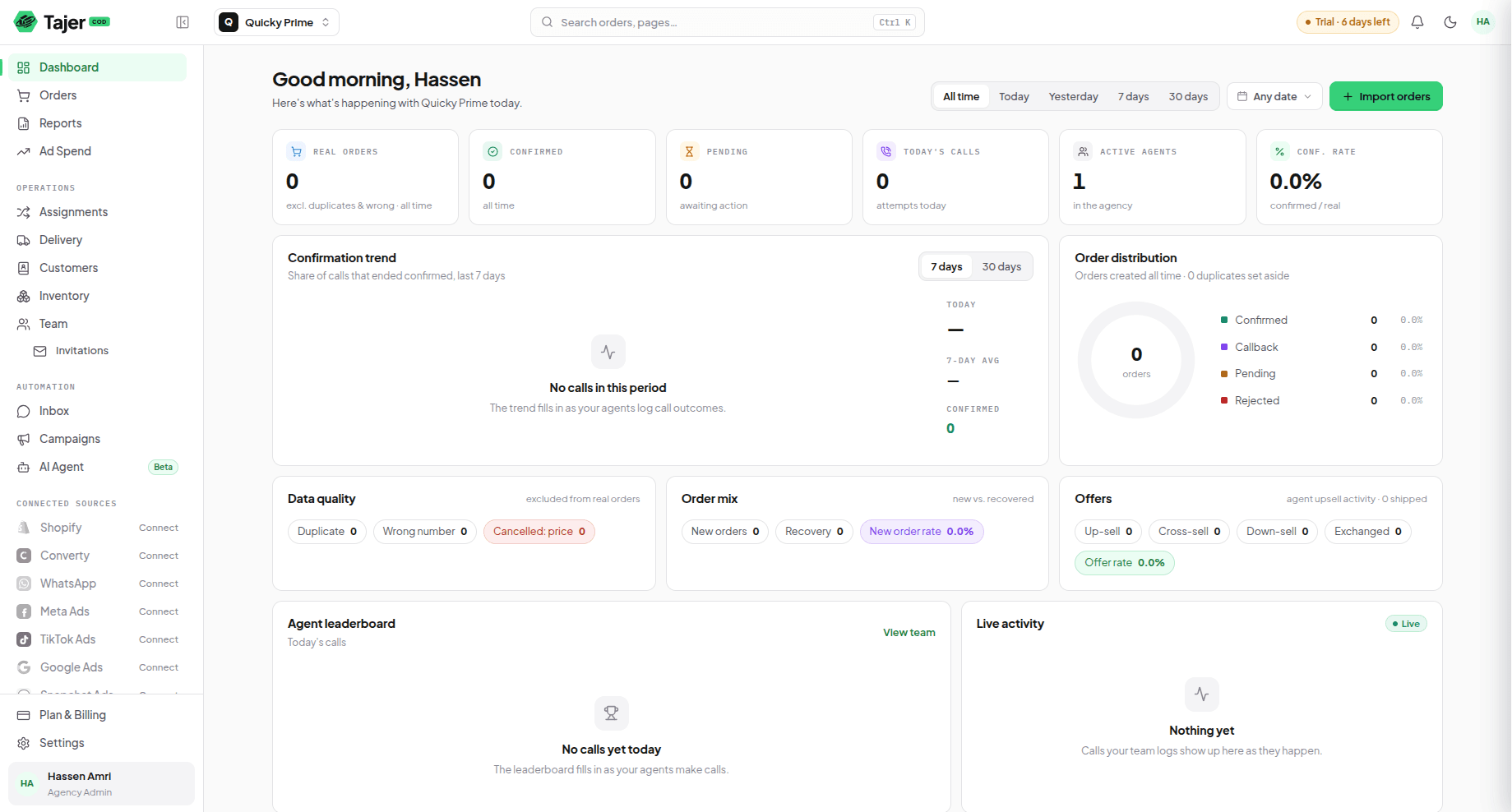
Task: Expand Hassen Amri account menu
Action: [101, 783]
